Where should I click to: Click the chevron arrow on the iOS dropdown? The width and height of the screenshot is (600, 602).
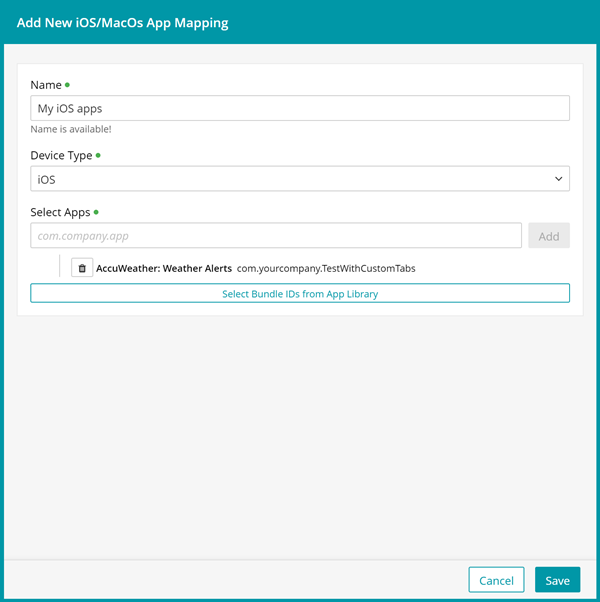pyautogui.click(x=558, y=179)
